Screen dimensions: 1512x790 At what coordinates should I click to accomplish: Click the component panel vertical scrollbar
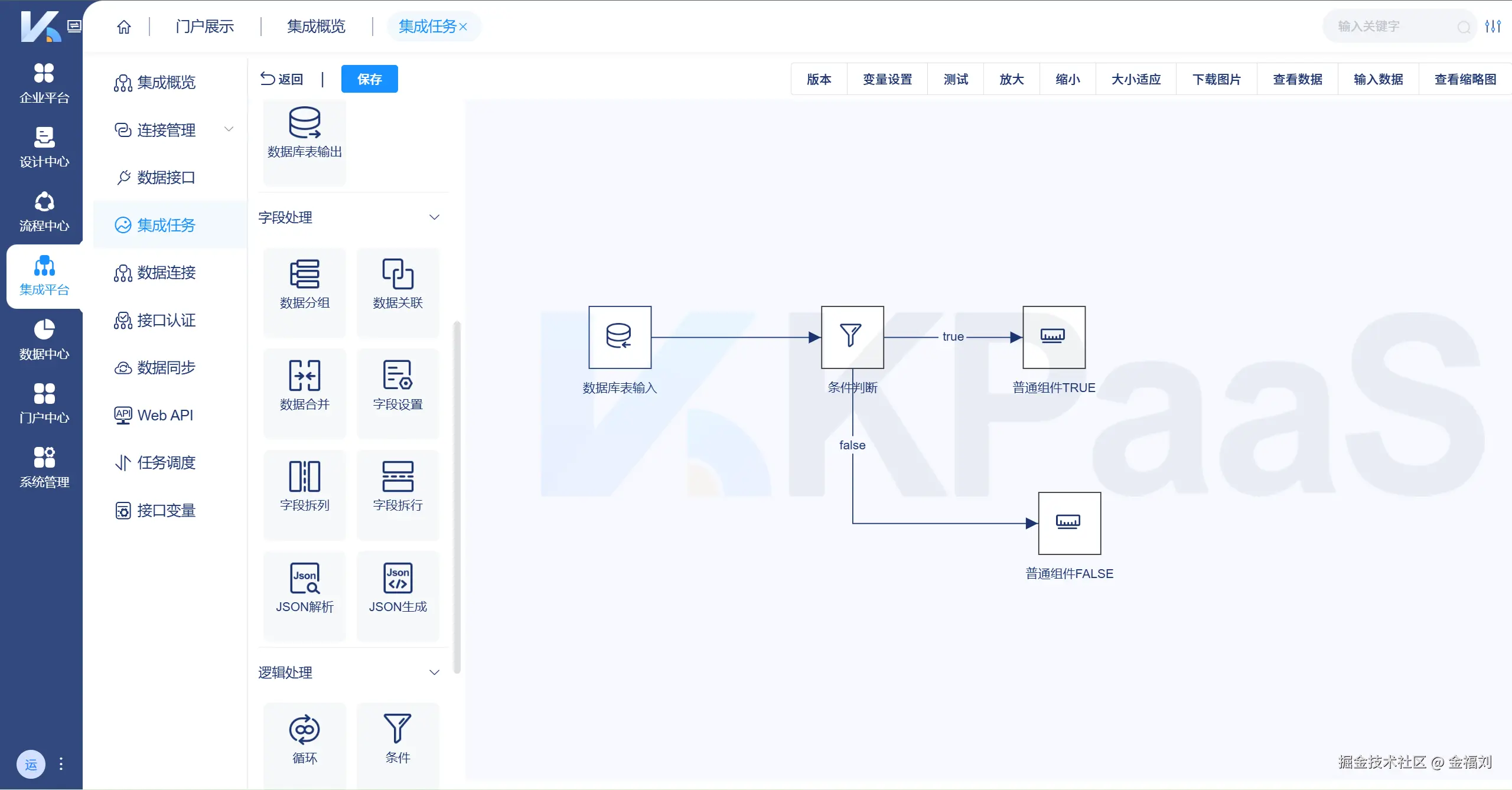[457, 496]
